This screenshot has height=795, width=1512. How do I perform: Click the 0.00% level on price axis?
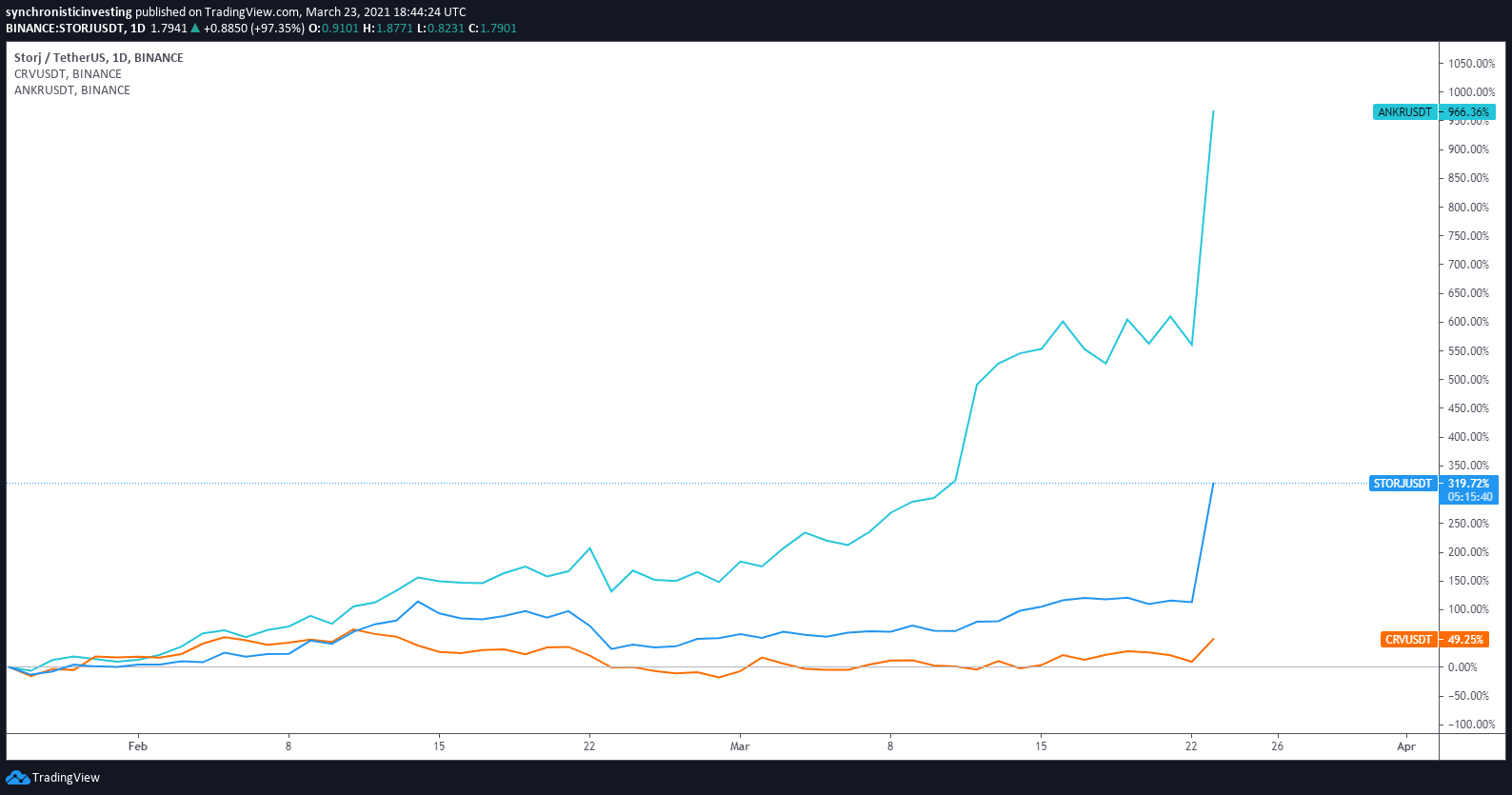(x=1462, y=667)
